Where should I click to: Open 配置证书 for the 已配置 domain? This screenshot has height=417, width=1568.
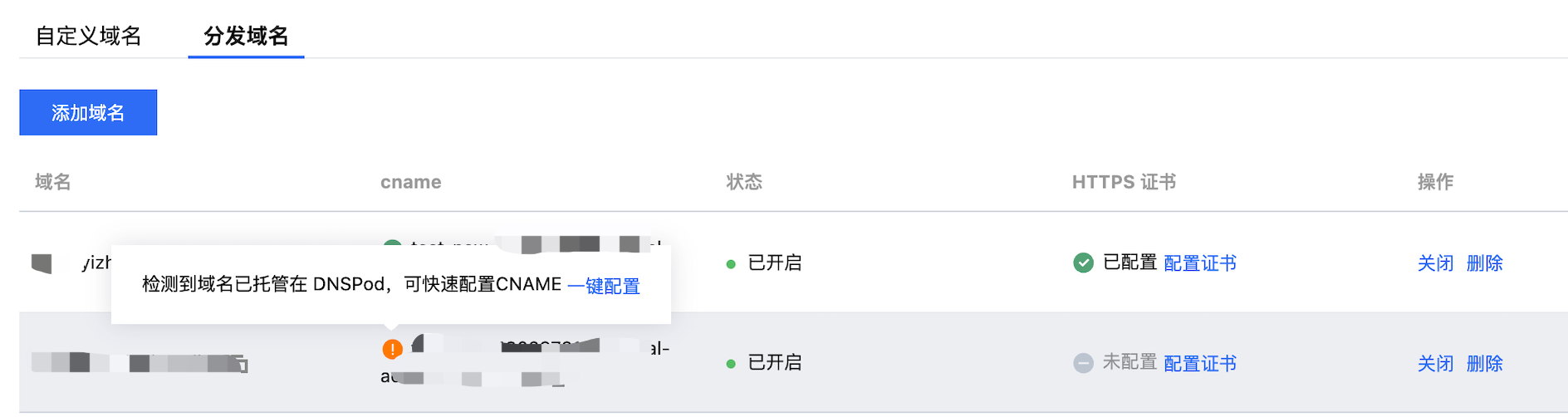pos(1200,263)
